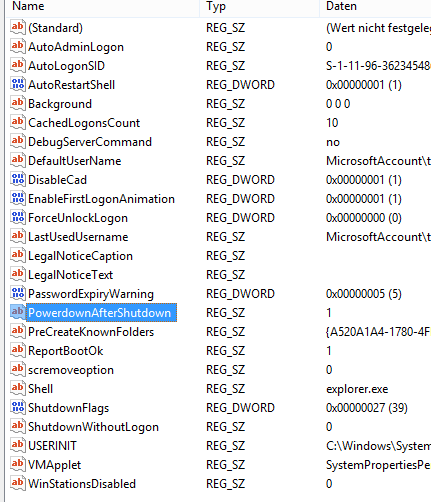This screenshot has width=431, height=502.
Task: Click the icon next to LastUsedUsername
Action: tap(18, 236)
